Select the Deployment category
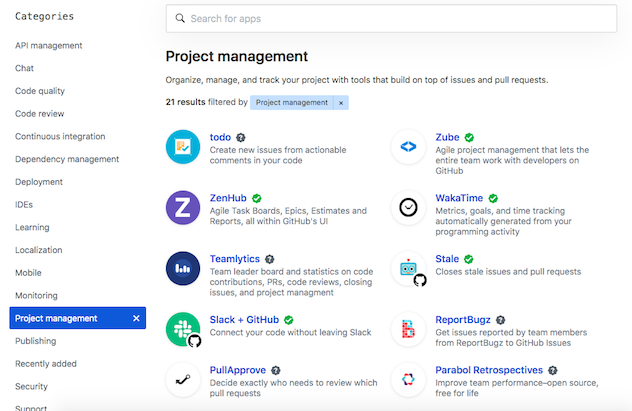 39,182
